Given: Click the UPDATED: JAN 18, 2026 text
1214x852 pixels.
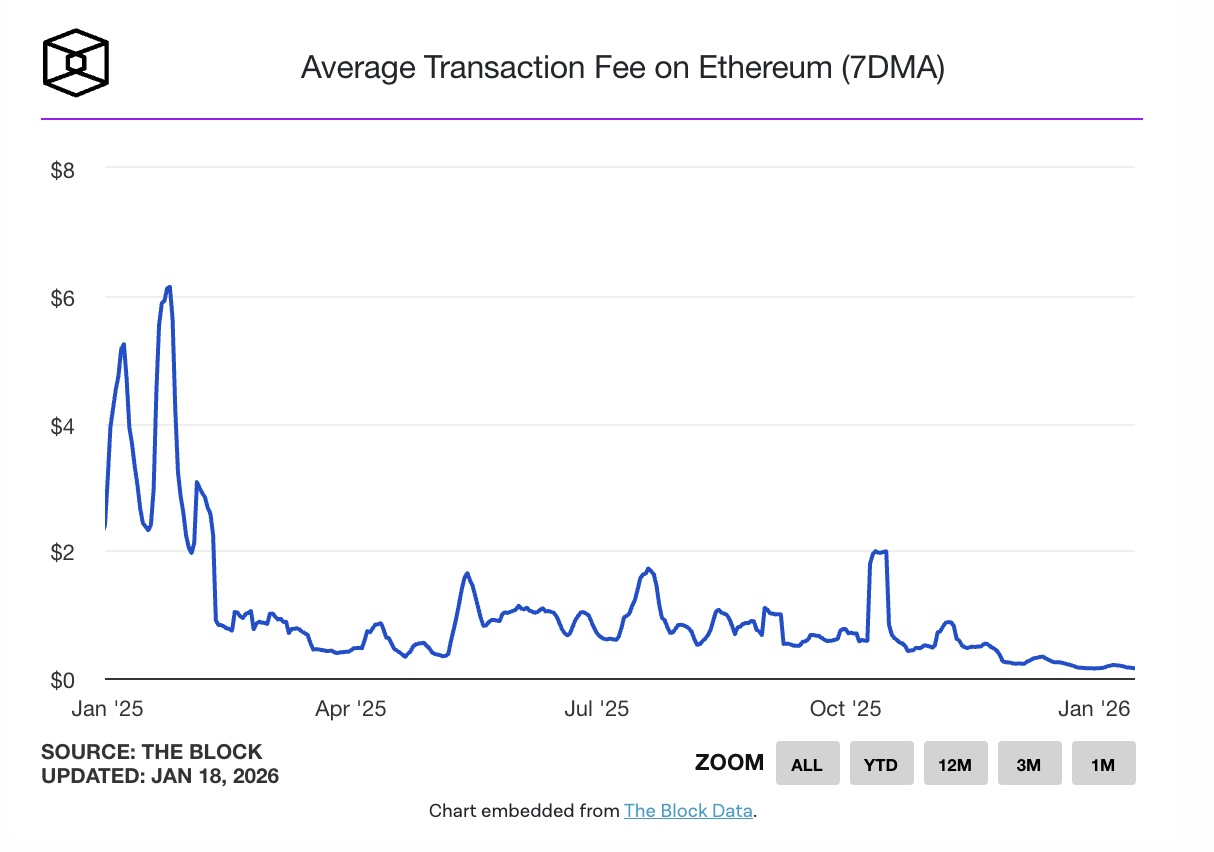Looking at the screenshot, I should click(160, 775).
